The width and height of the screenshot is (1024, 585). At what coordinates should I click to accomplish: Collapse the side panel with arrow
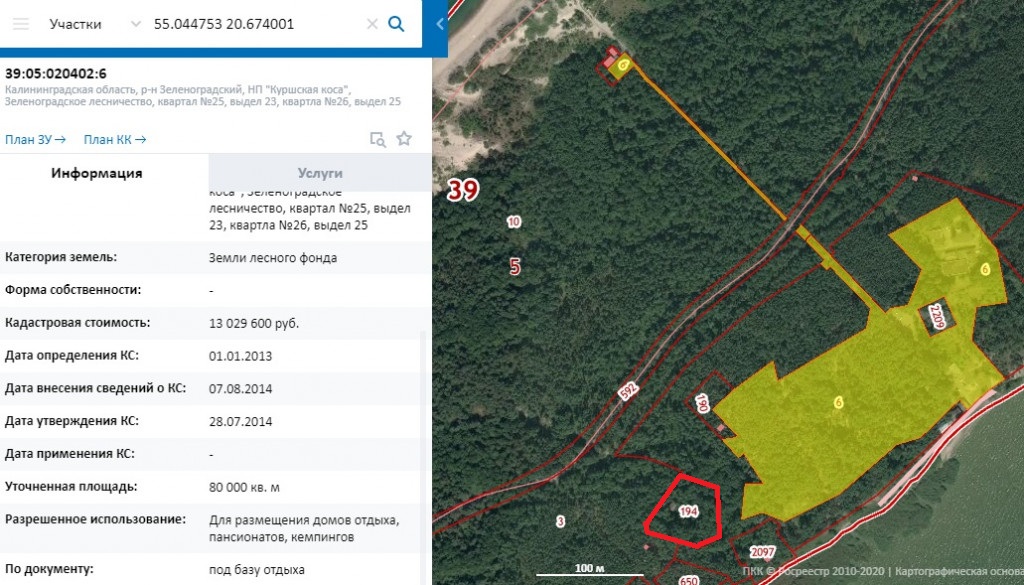coord(440,24)
